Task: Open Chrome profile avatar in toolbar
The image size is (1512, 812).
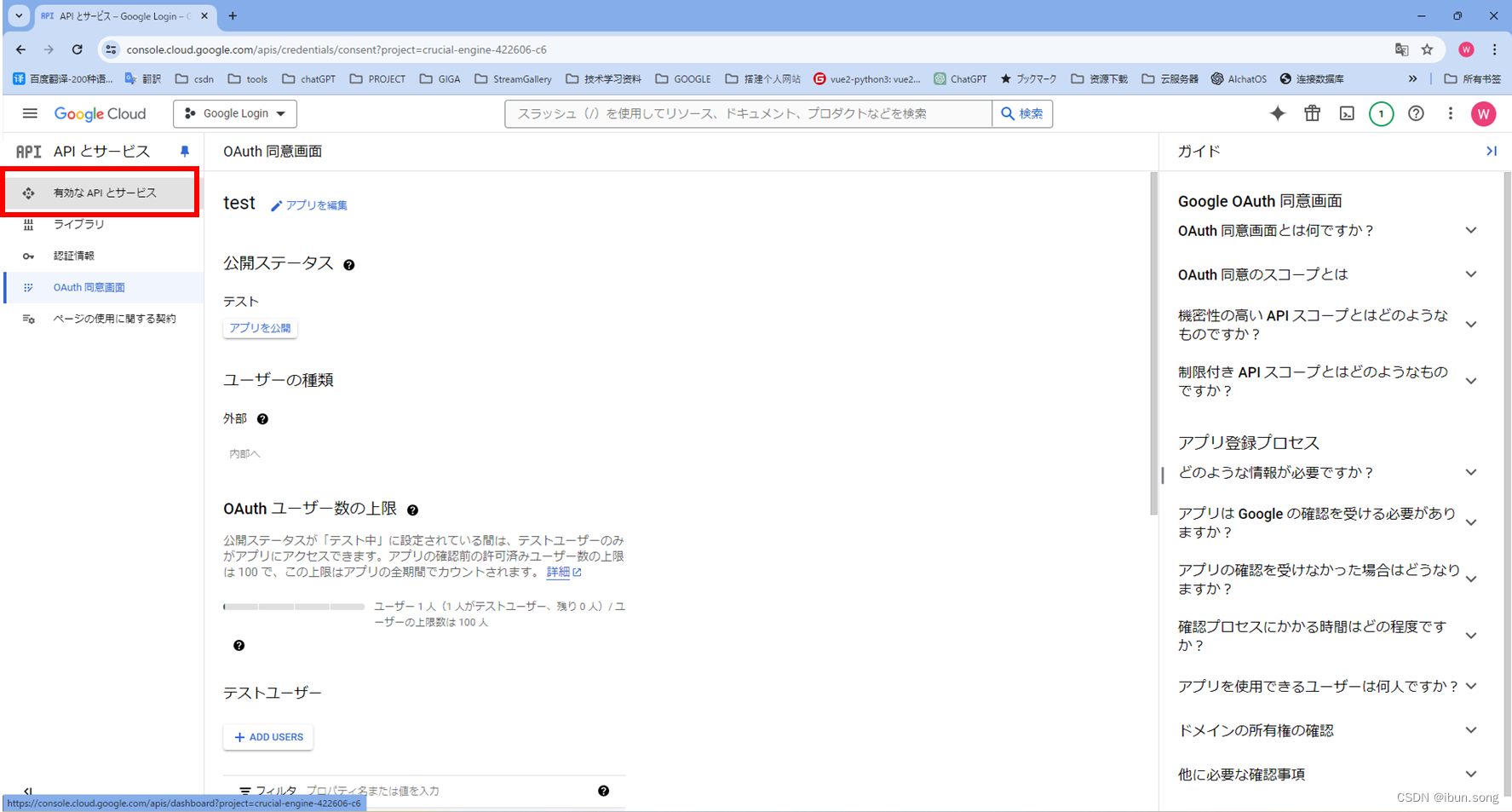Action: pyautogui.click(x=1466, y=49)
